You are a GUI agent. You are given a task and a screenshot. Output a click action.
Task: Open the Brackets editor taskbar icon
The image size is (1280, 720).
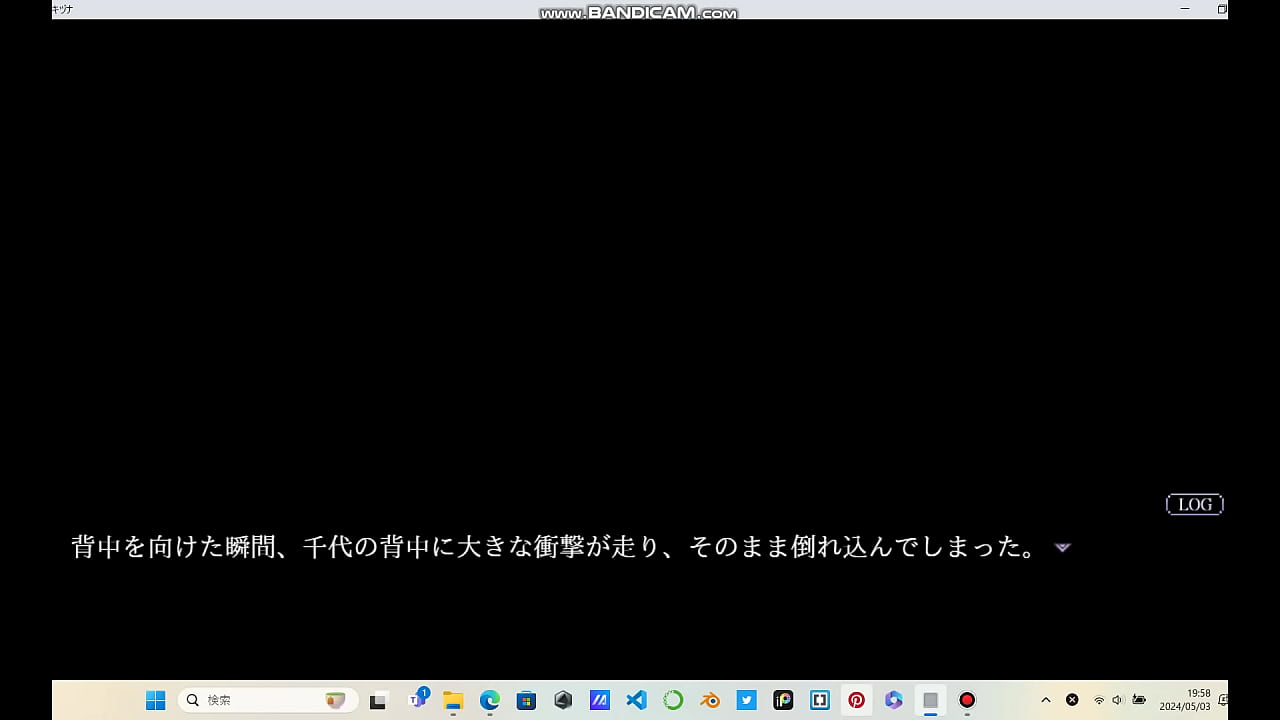point(820,700)
